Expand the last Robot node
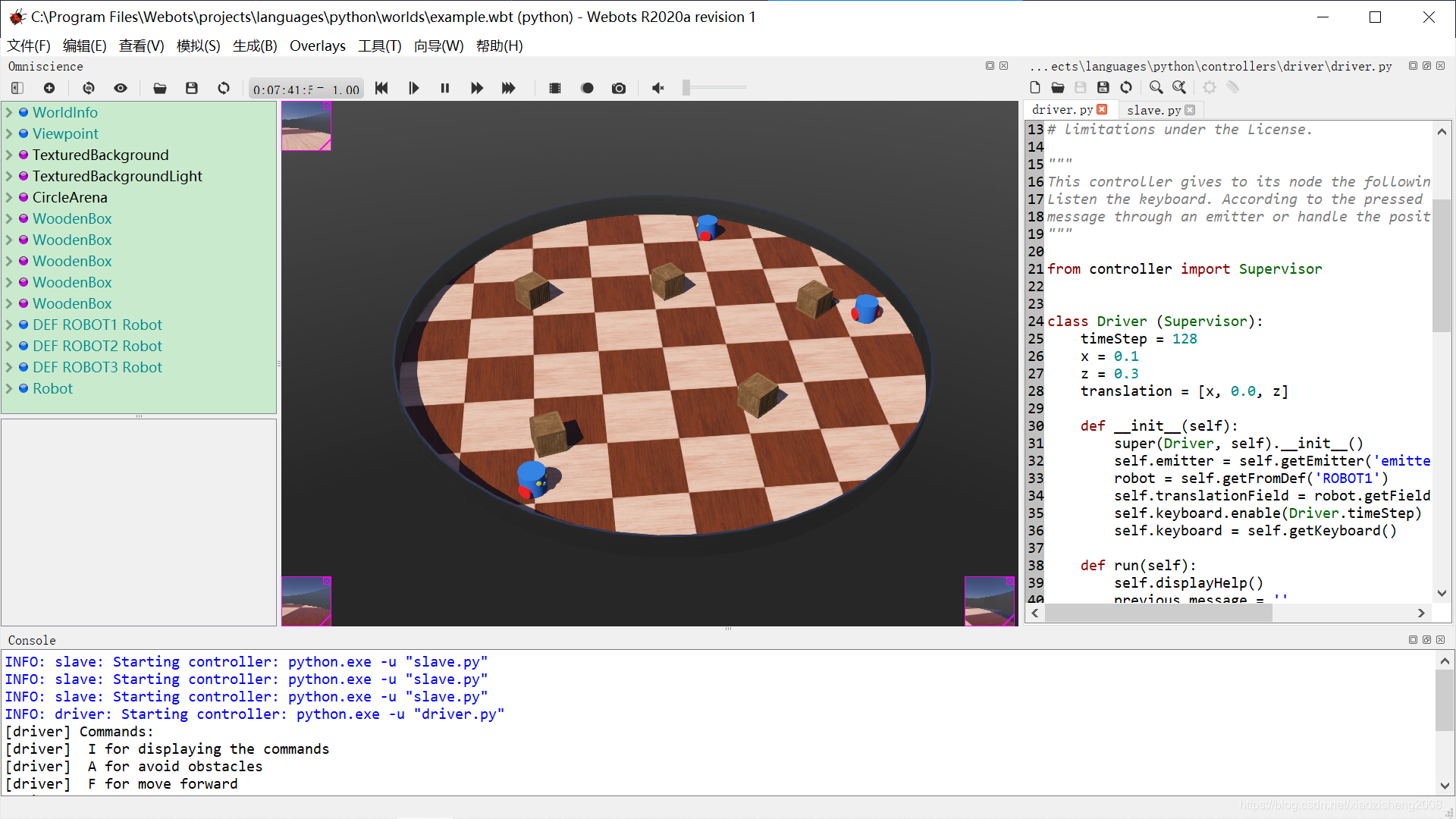 coord(9,388)
